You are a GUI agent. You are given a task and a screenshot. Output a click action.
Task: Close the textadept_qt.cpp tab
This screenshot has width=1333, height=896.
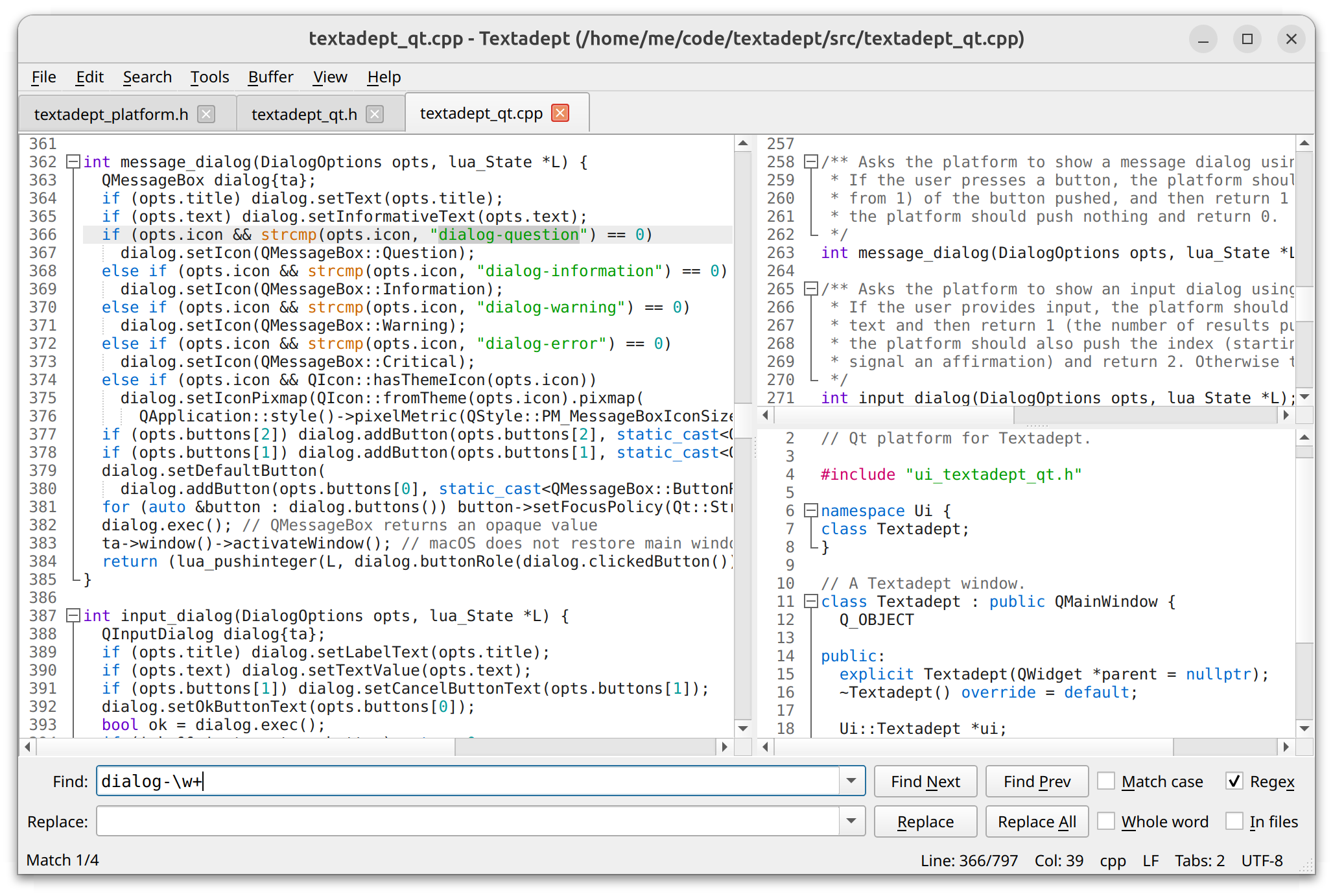click(x=560, y=113)
